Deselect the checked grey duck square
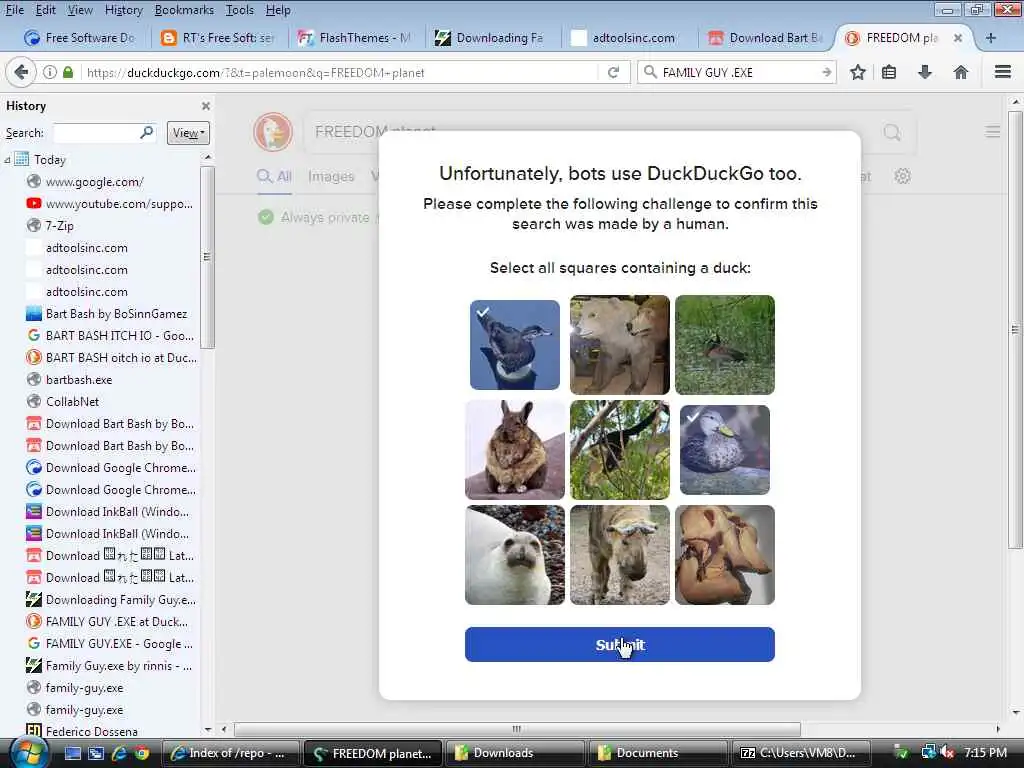 click(725, 450)
